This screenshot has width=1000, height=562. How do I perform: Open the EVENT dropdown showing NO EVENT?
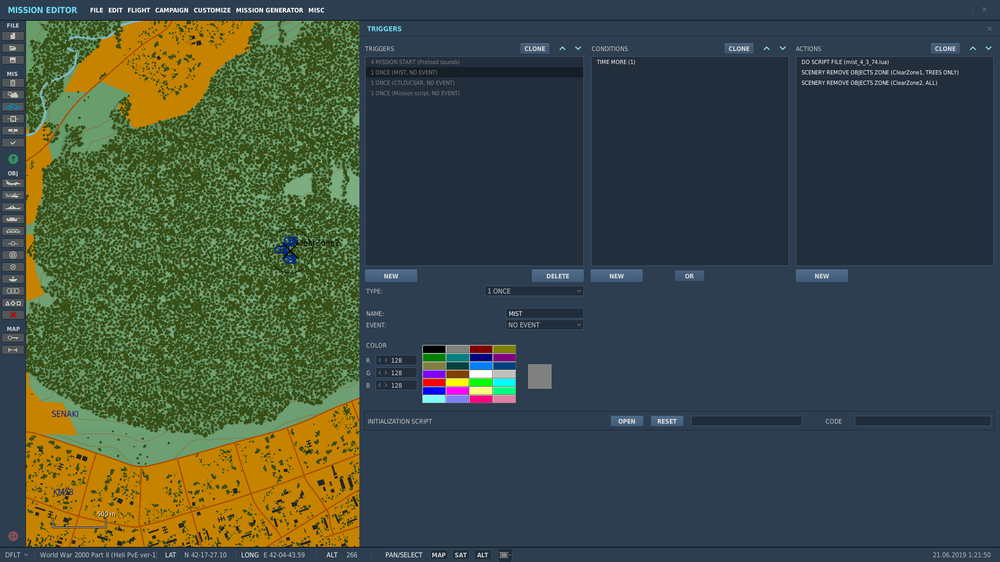point(544,325)
